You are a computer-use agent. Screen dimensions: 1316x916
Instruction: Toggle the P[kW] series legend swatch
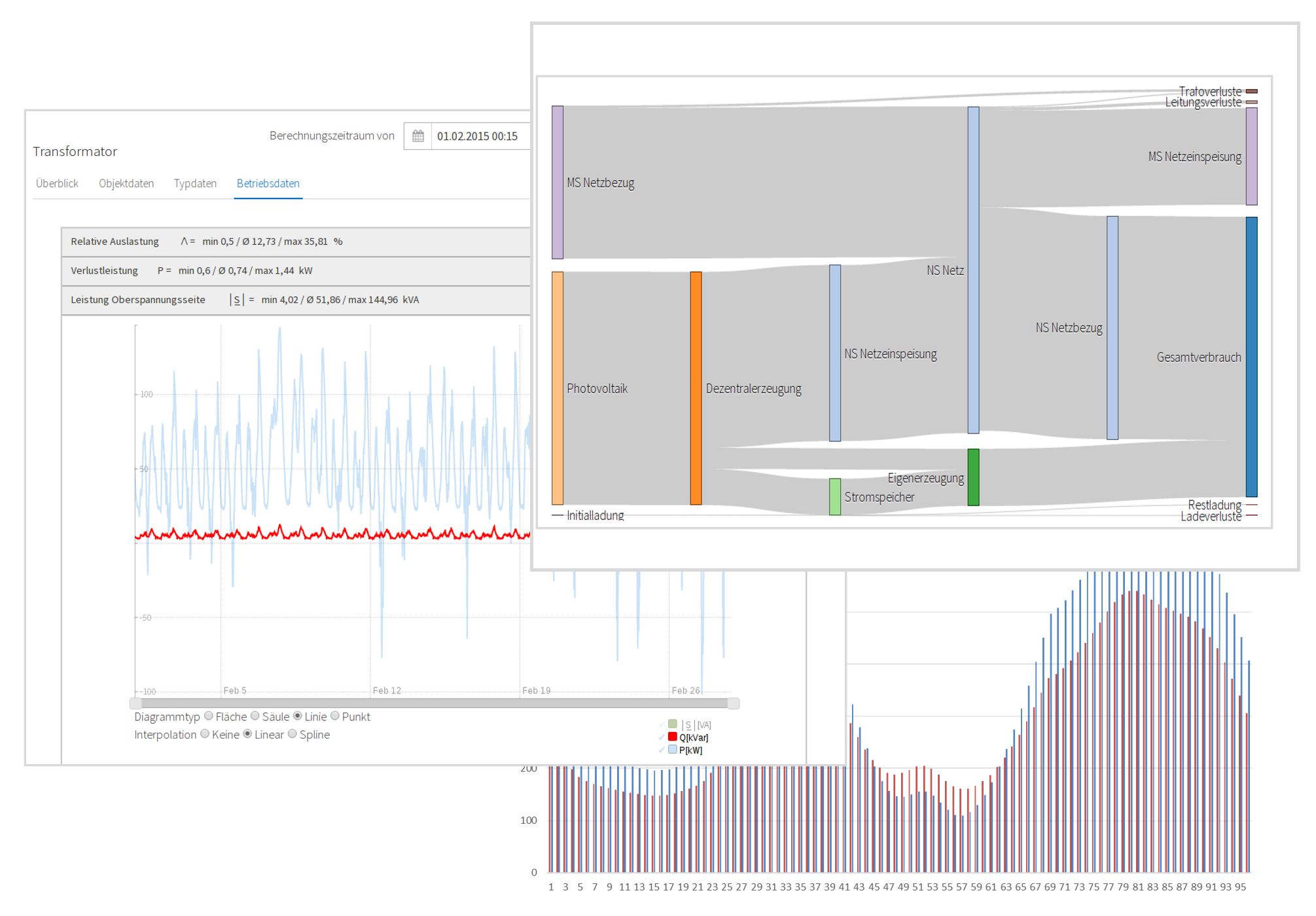pyautogui.click(x=672, y=749)
